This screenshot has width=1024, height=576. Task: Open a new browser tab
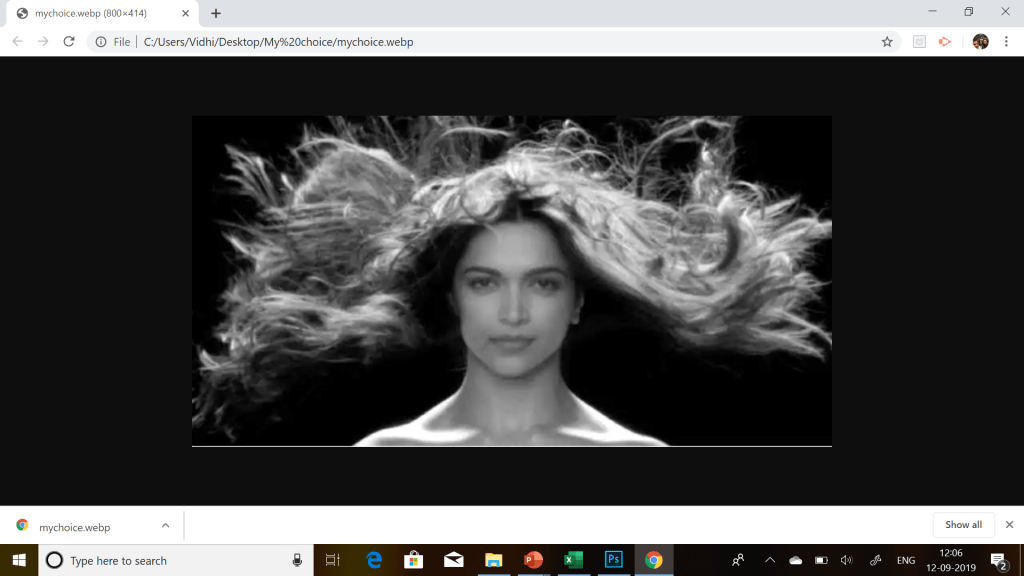[x=216, y=13]
